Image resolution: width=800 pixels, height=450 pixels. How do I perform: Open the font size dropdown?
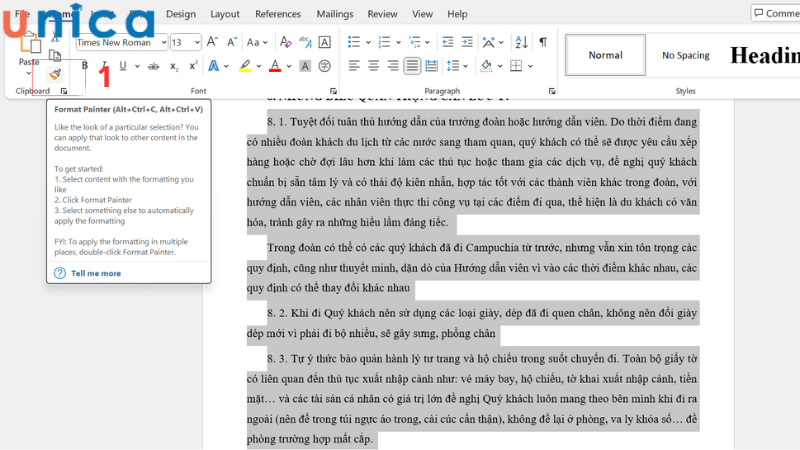pos(196,42)
